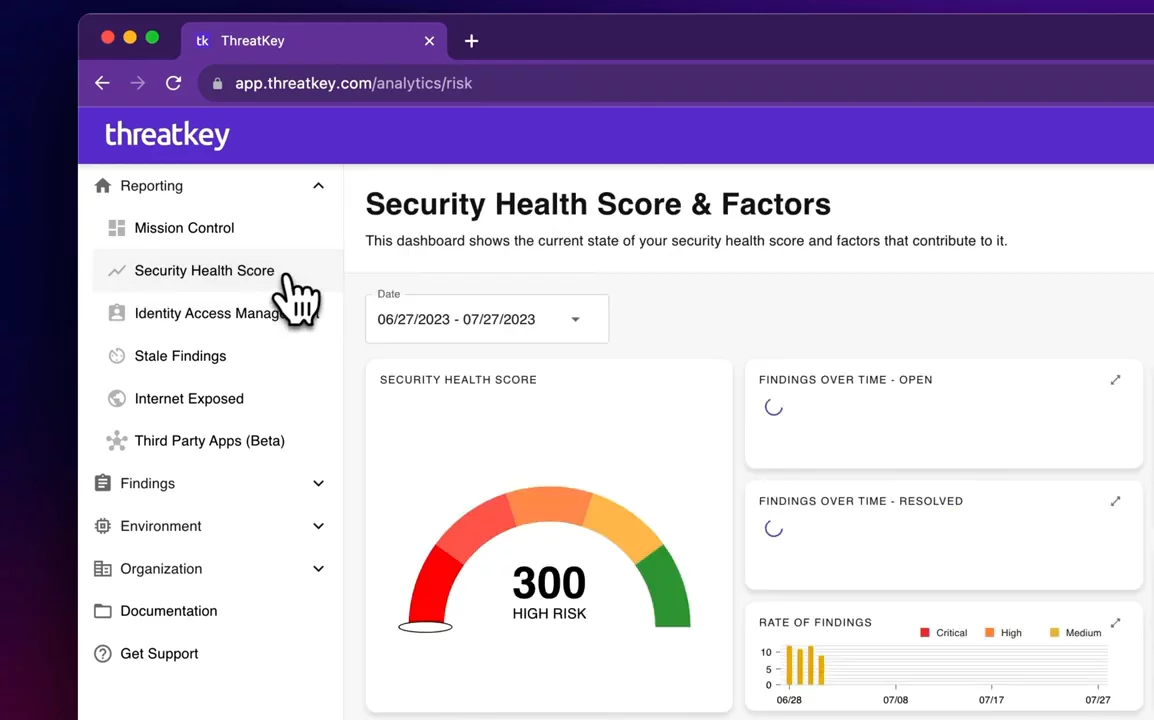
Task: Toggle the High series in chart legend
Action: [x=1003, y=633]
